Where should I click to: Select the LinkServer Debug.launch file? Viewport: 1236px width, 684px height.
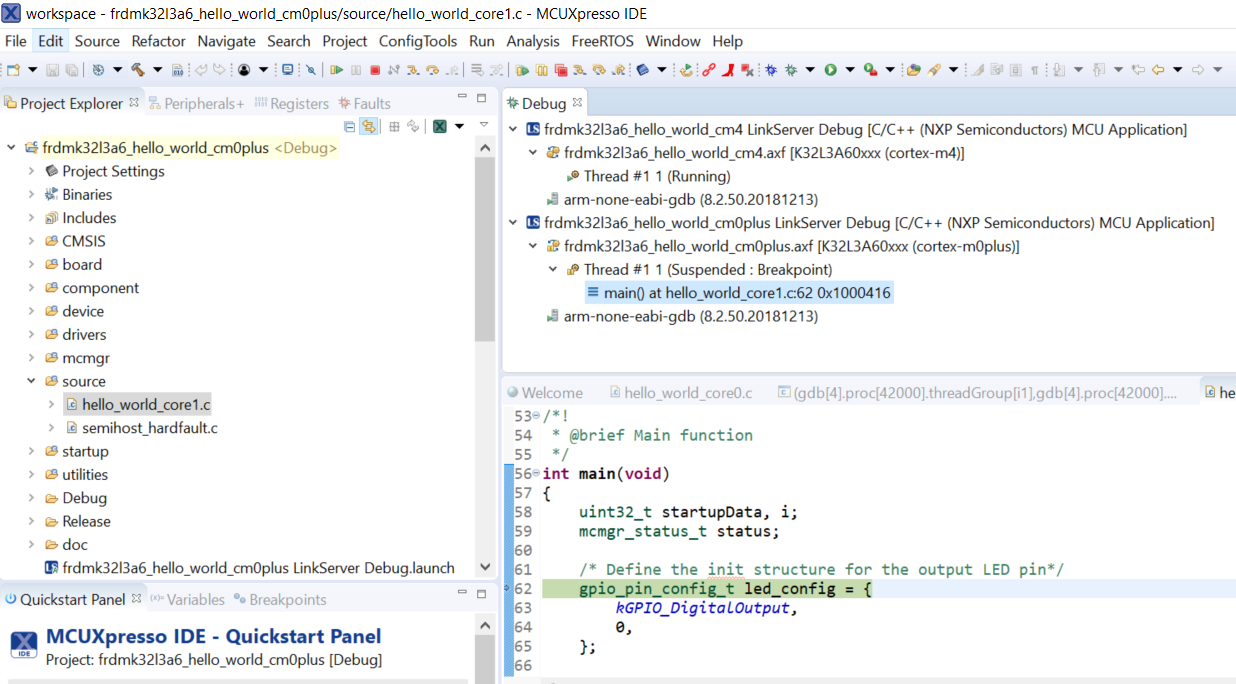tap(250, 568)
